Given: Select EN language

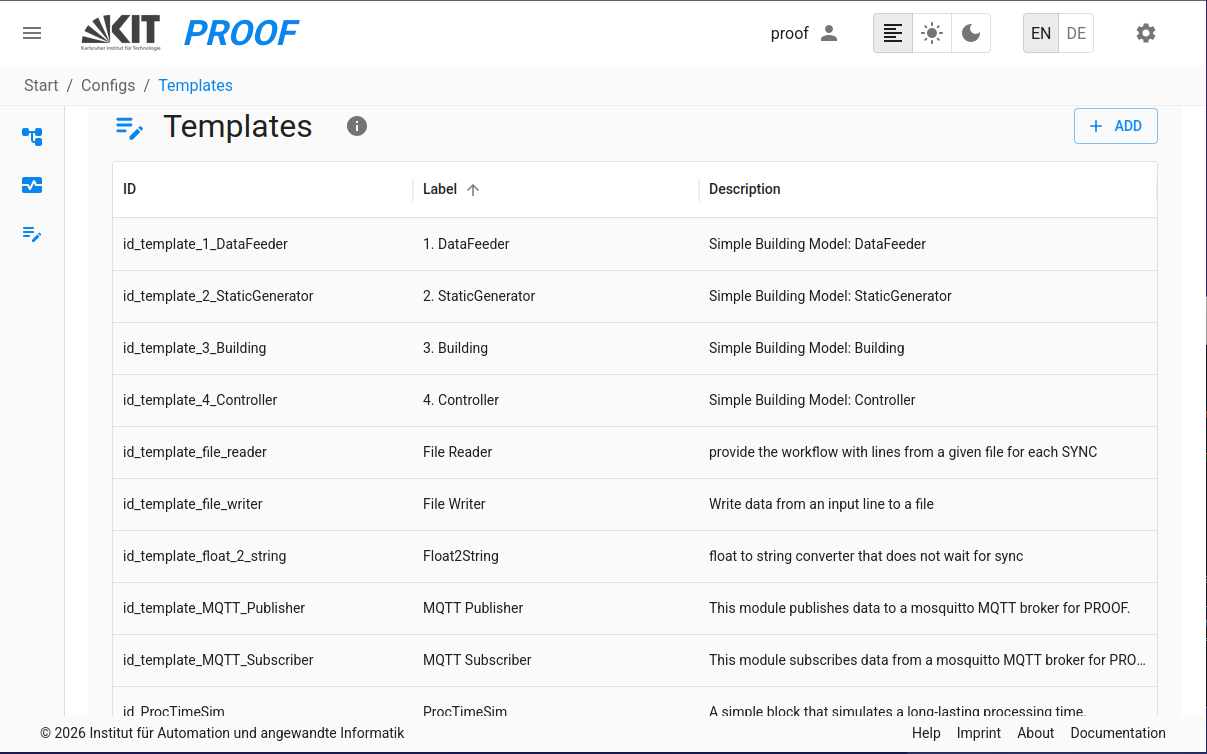Looking at the screenshot, I should (1041, 33).
